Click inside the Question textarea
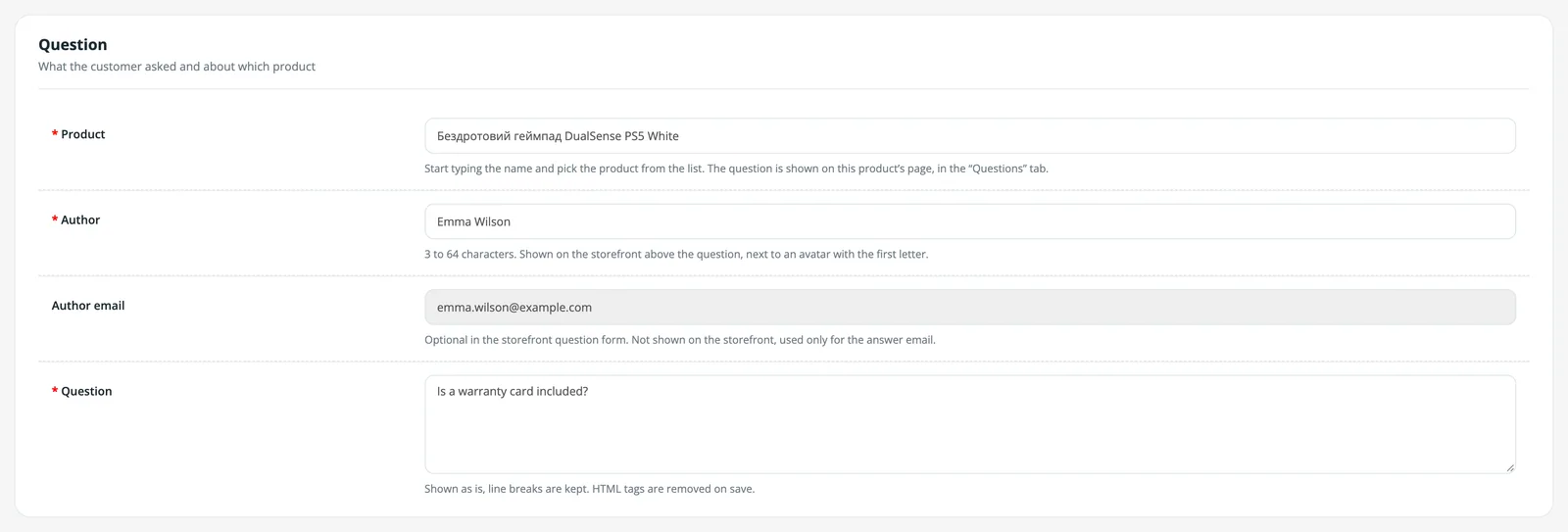The width and height of the screenshot is (1568, 532). (x=969, y=424)
